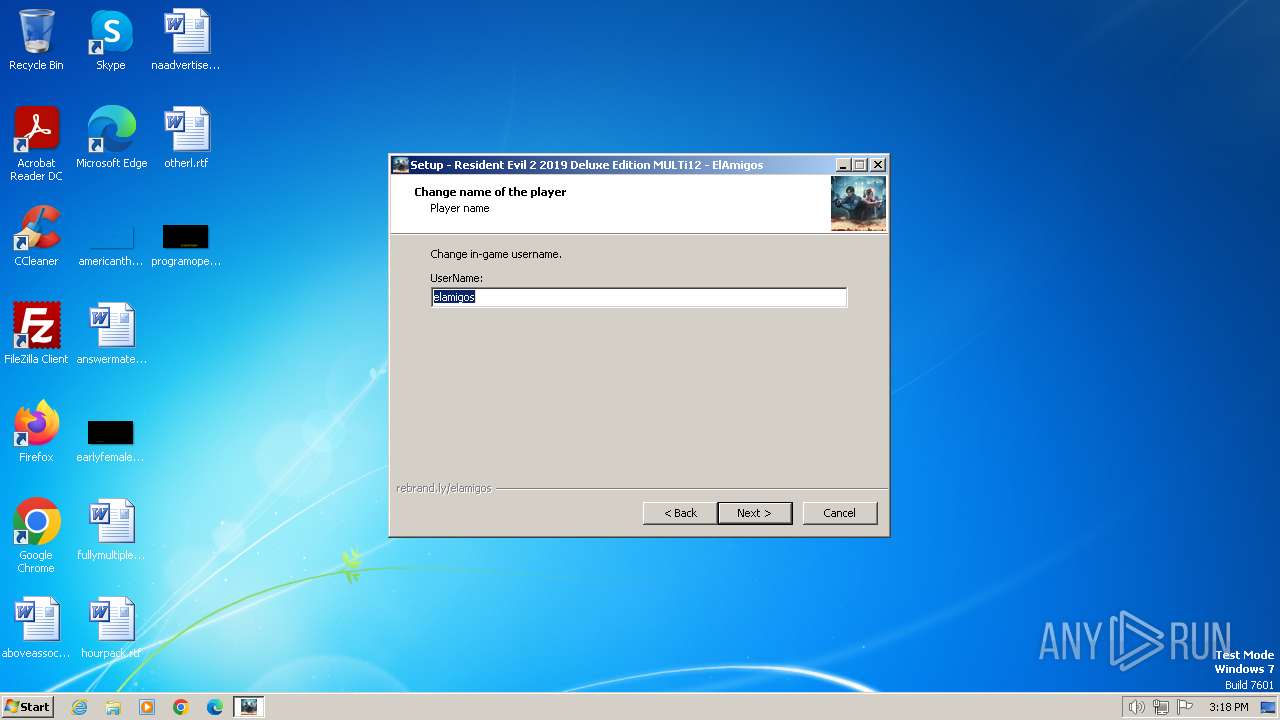The image size is (1280, 720).
Task: Click the UserName text field
Action: coord(639,297)
